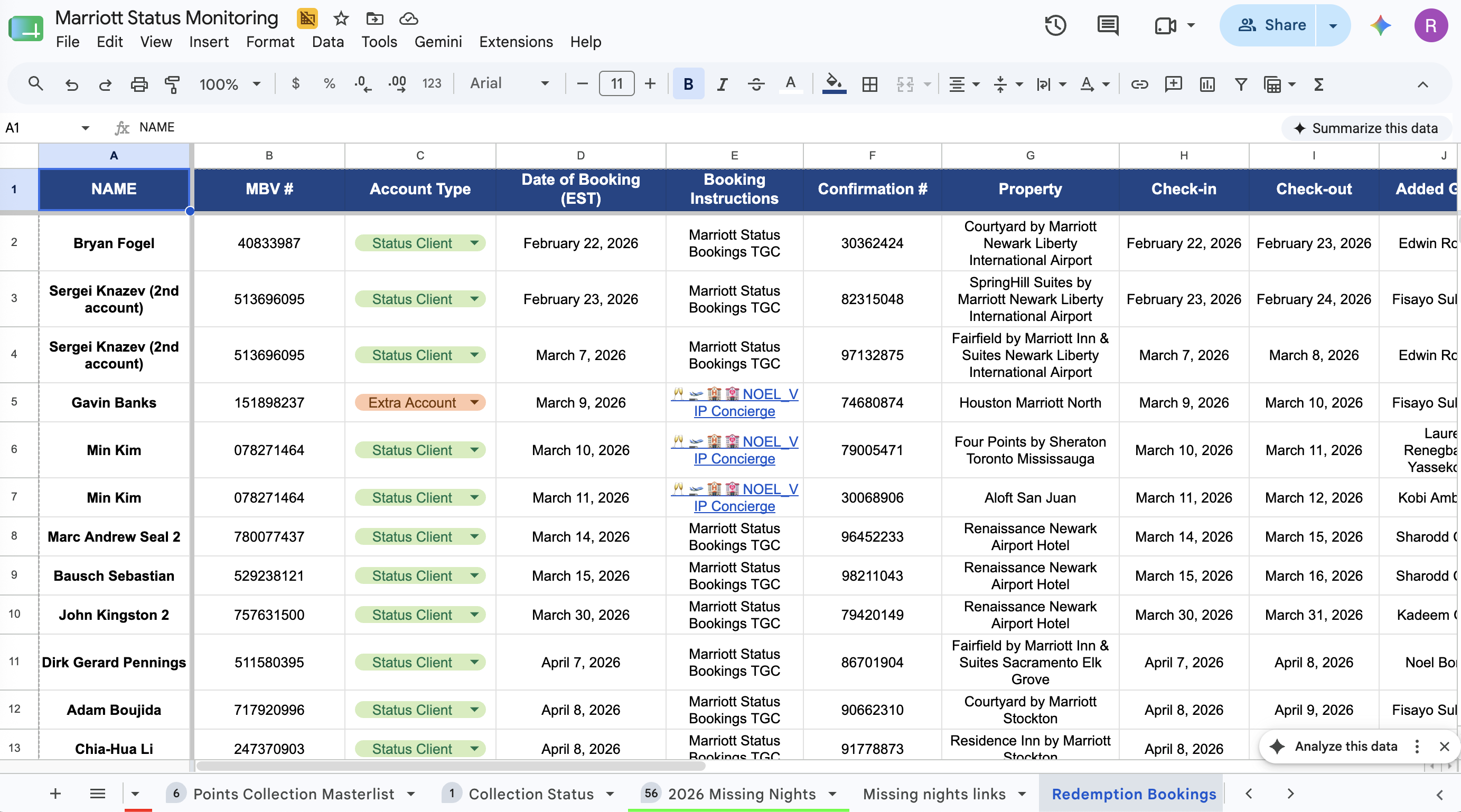1461x812 pixels.
Task: Click the borders grid icon
Action: [869, 84]
